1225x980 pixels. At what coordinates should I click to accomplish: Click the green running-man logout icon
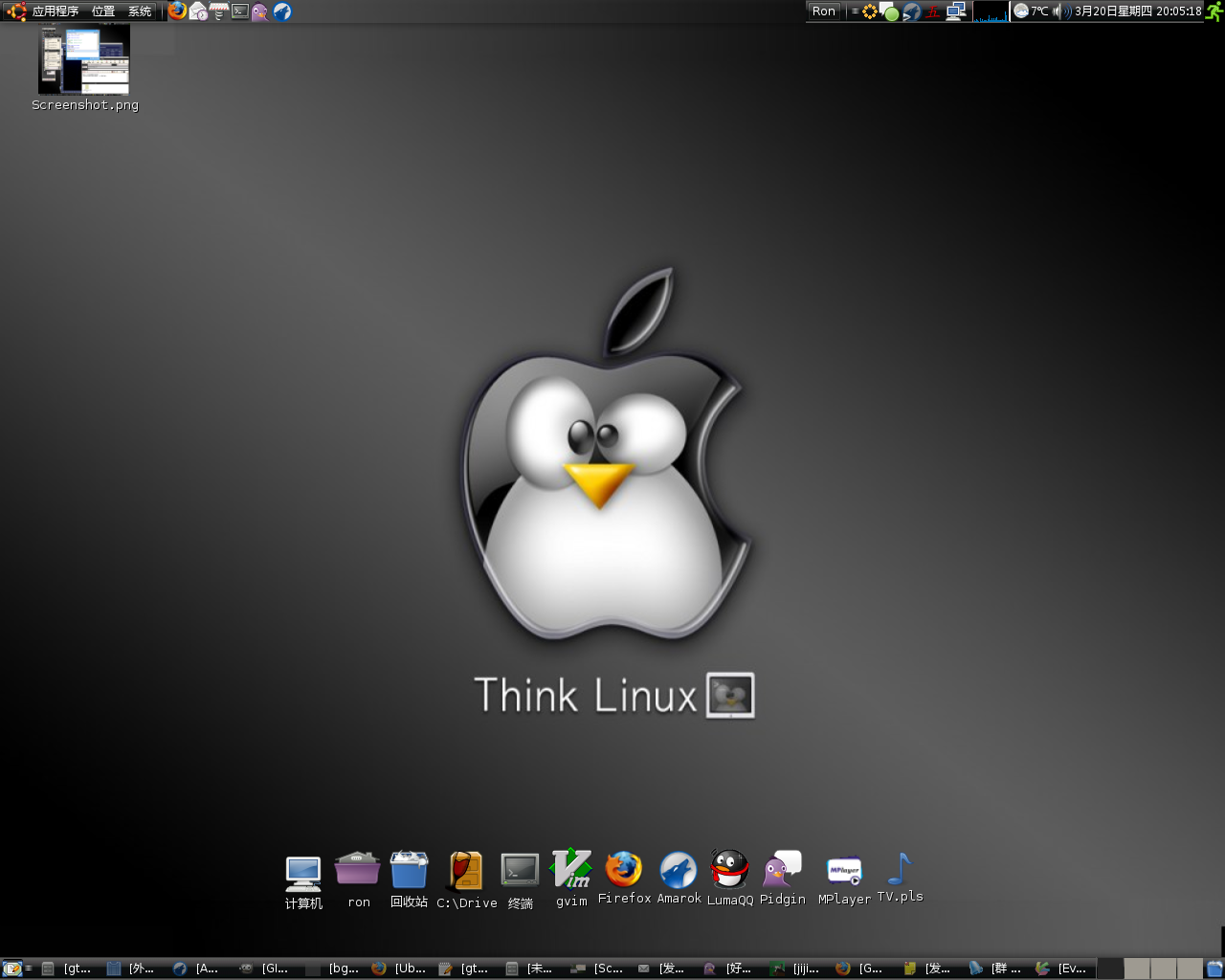1214,11
